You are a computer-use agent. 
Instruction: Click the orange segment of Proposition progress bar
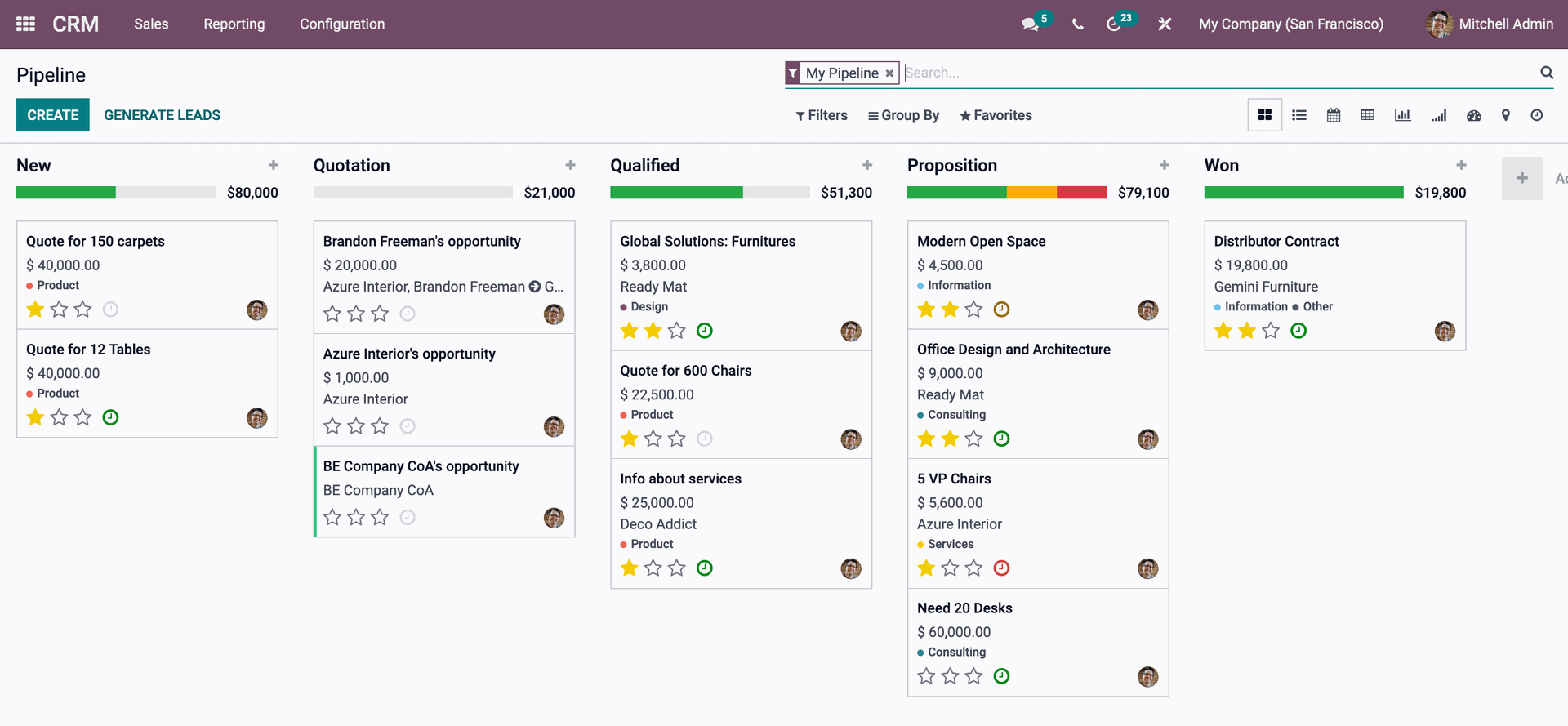1031,193
